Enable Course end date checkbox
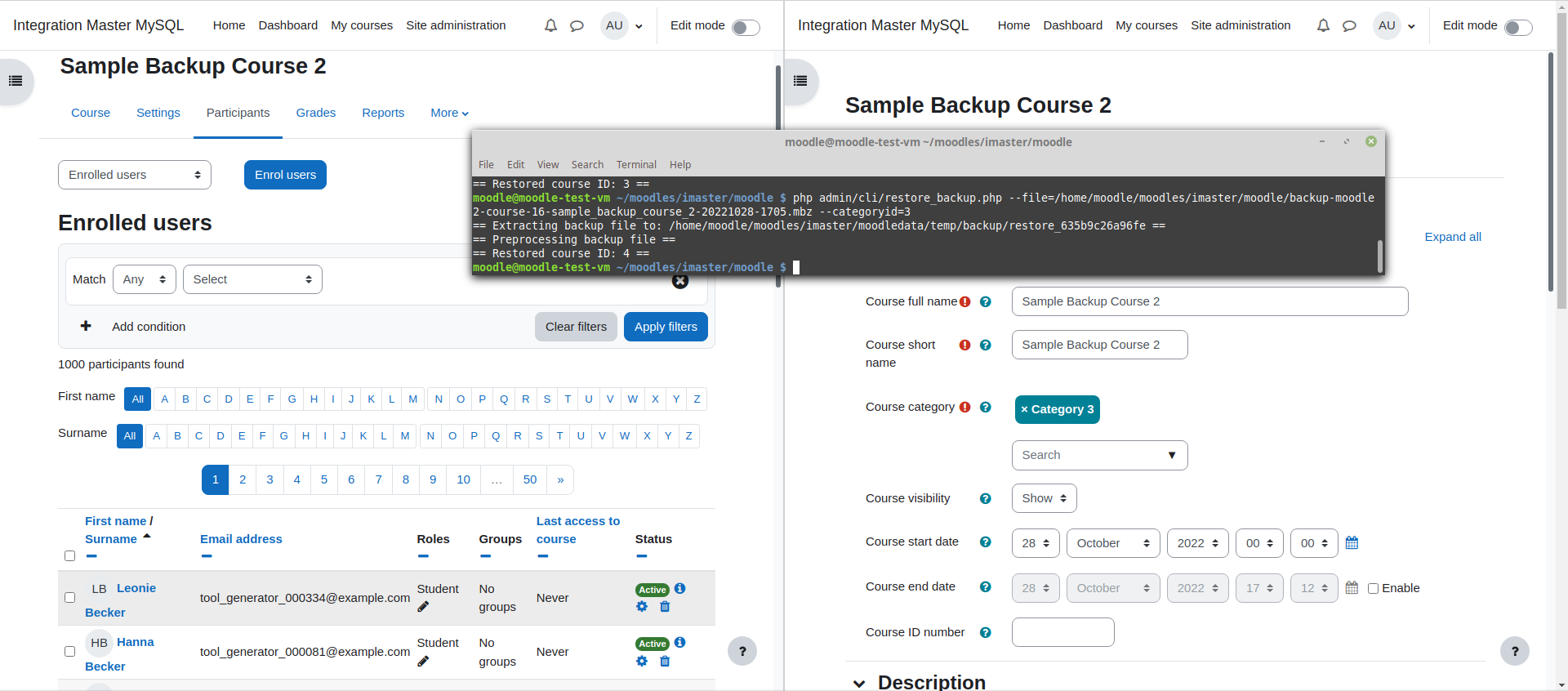Image resolution: width=1568 pixels, height=691 pixels. coord(1373,588)
